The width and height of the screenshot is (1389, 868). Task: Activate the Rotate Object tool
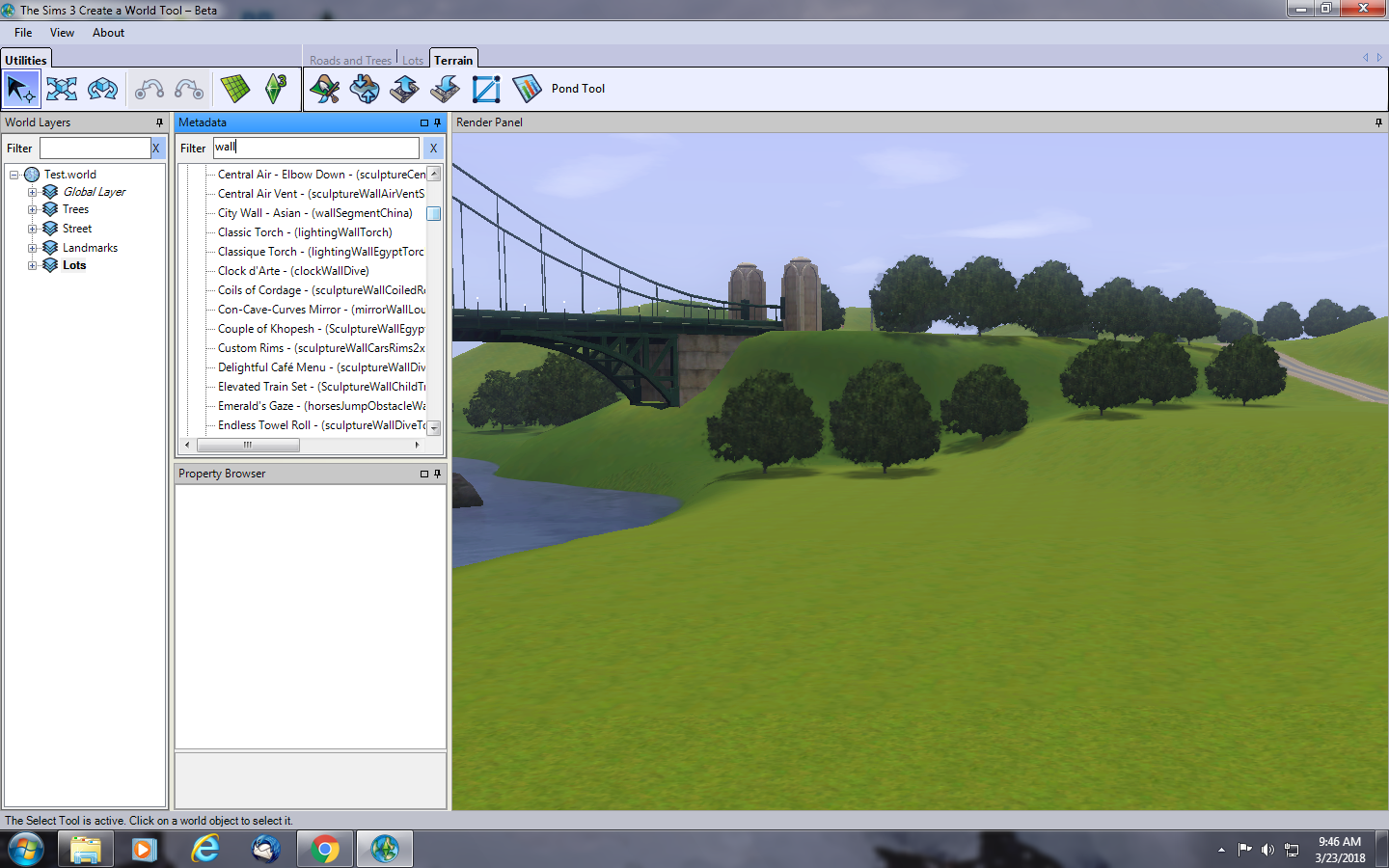[x=102, y=90]
